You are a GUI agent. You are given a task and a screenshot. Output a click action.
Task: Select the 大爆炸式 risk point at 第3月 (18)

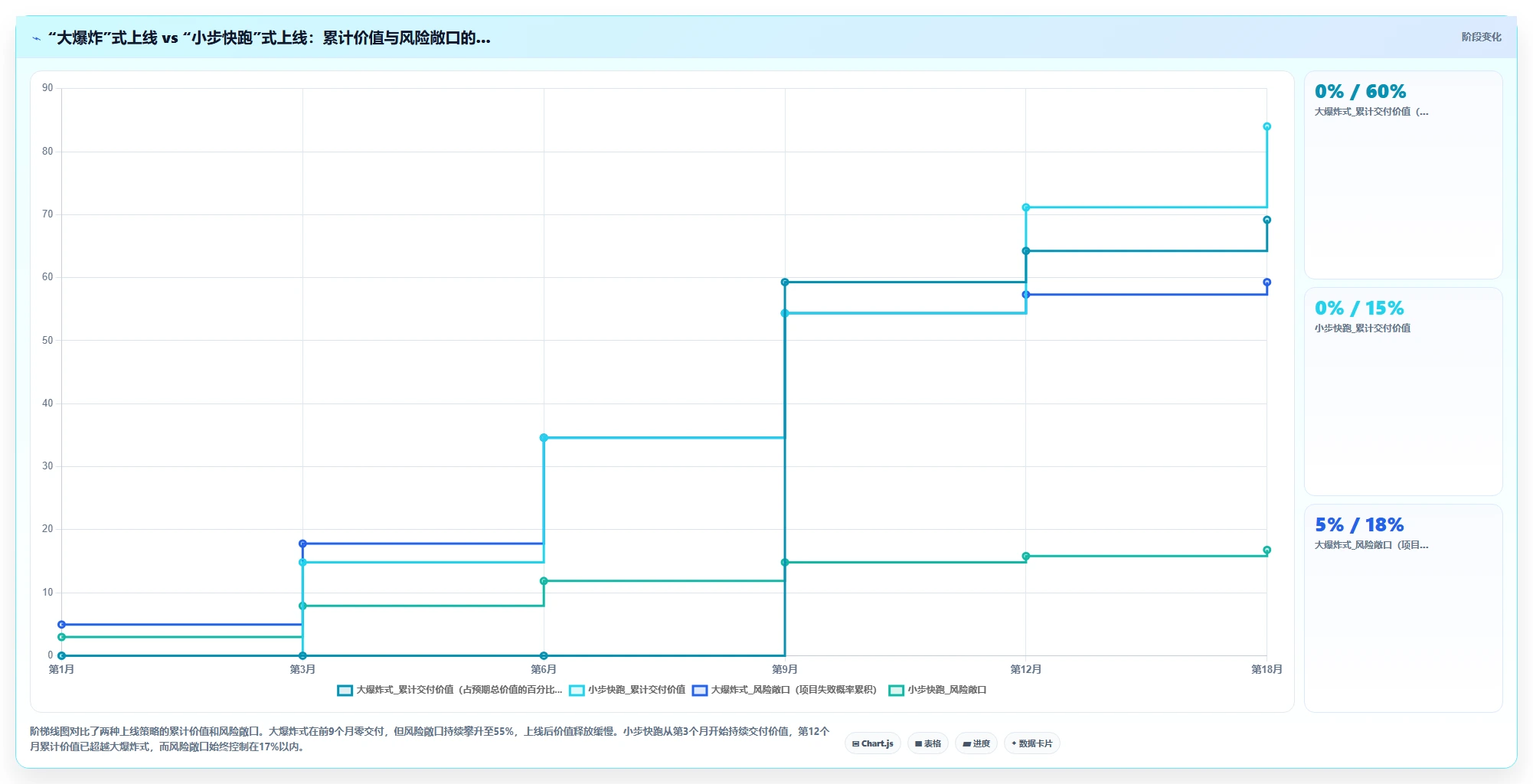(x=302, y=544)
